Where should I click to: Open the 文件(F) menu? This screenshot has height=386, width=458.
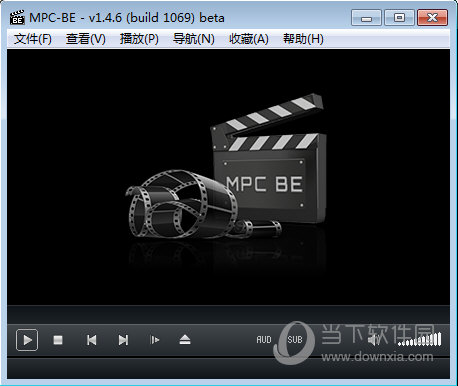coord(33,39)
